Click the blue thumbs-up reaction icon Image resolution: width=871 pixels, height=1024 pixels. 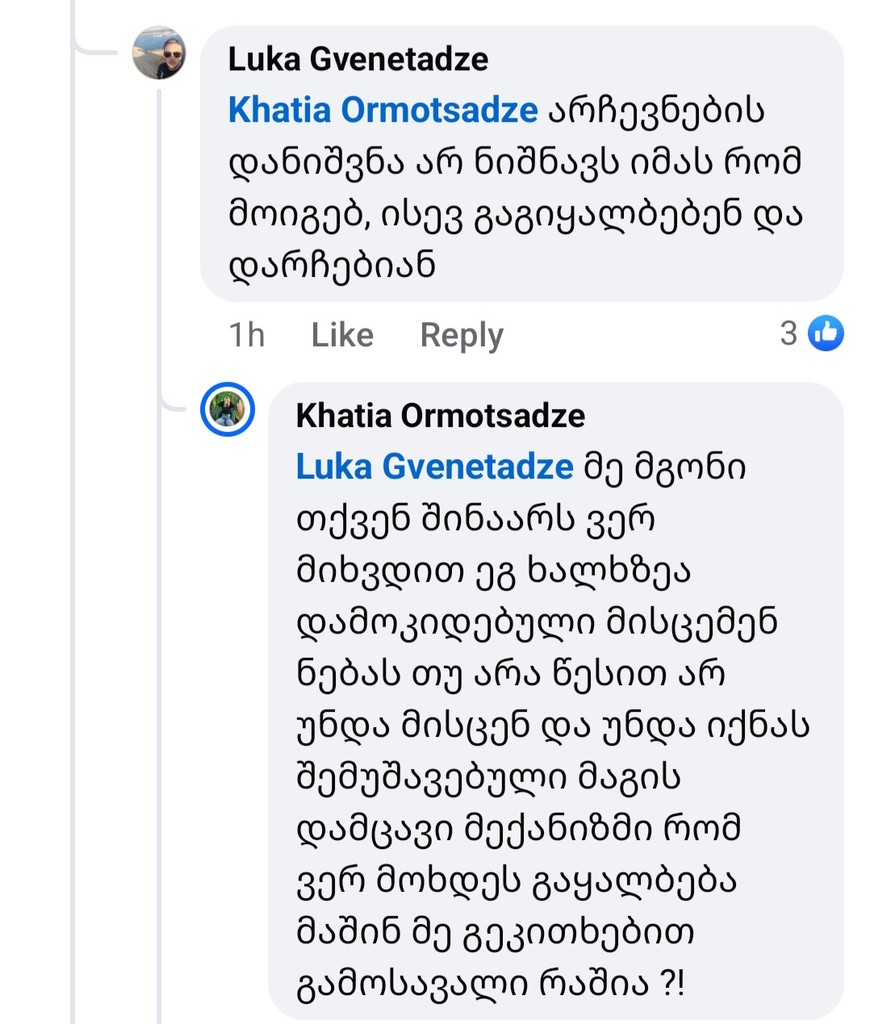[x=826, y=333]
